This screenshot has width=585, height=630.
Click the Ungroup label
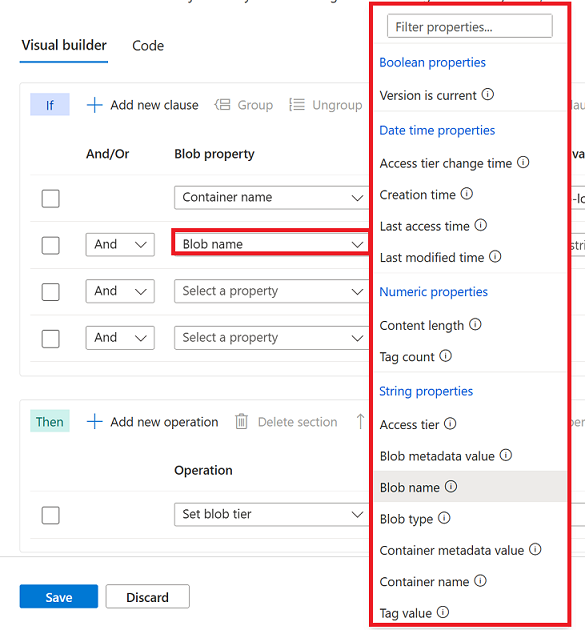[338, 105]
